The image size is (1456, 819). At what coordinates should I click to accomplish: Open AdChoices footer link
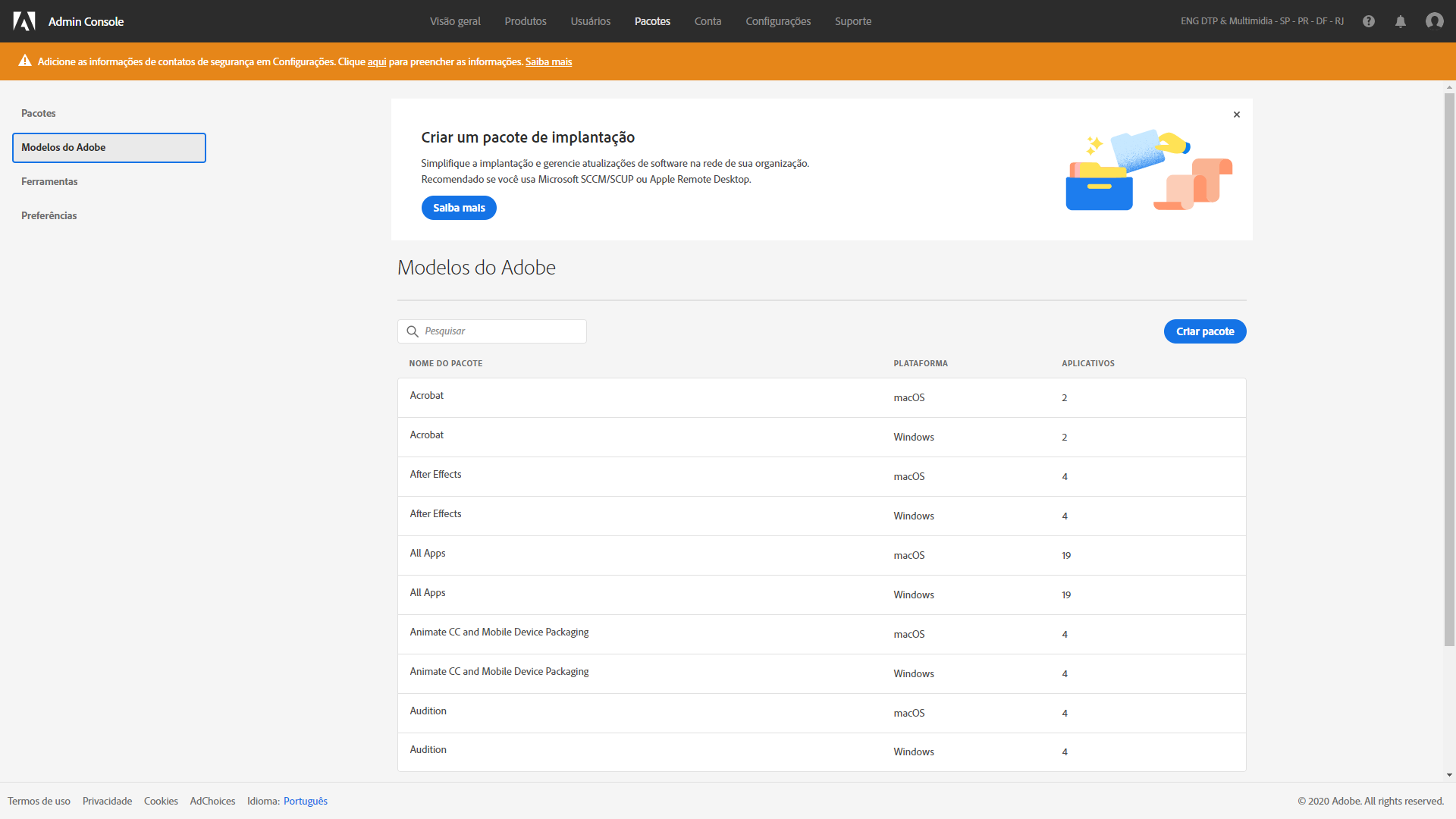(212, 801)
